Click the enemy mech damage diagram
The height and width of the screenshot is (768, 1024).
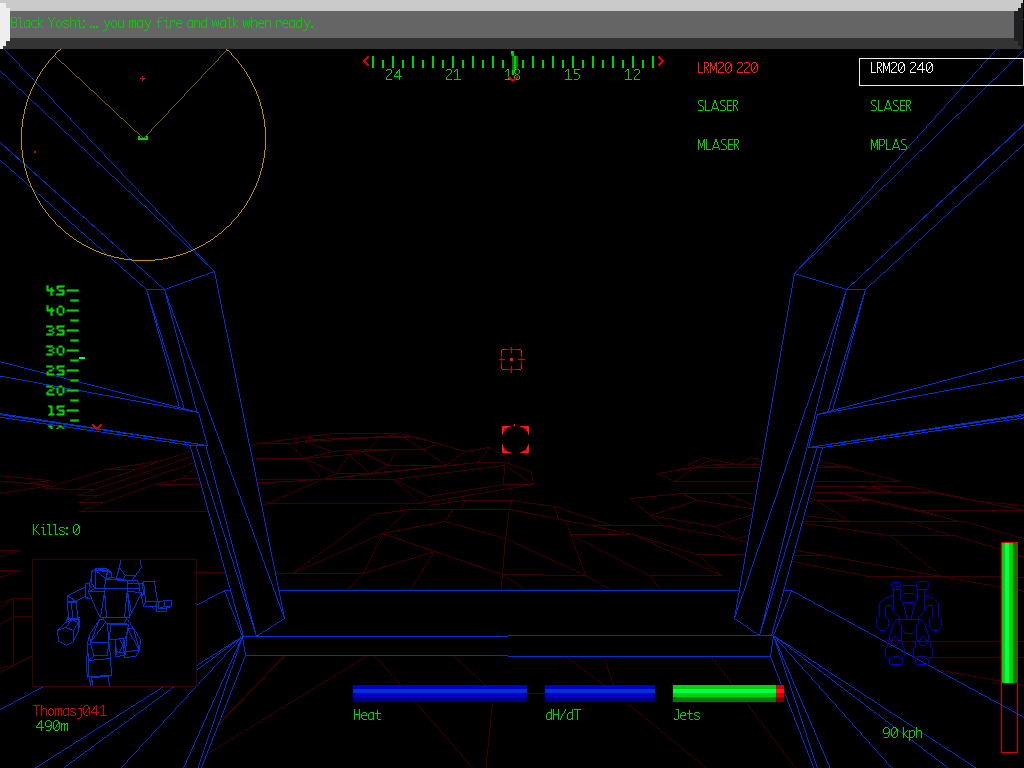click(x=113, y=622)
